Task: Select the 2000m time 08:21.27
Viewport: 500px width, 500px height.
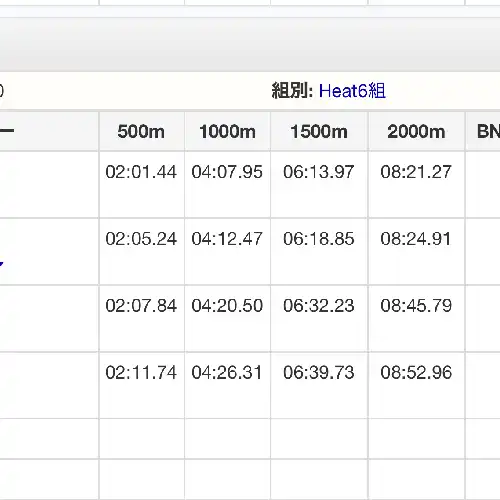Action: point(416,172)
